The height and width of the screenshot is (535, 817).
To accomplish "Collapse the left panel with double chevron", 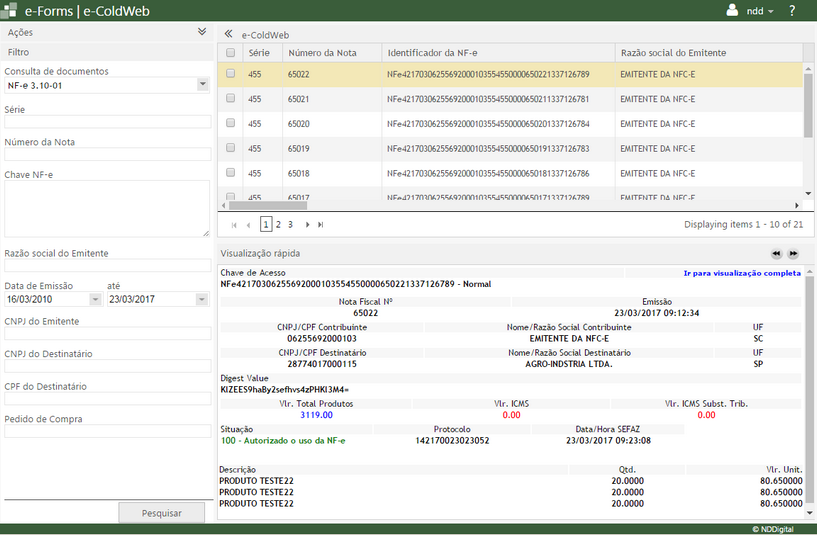I will point(228,34).
